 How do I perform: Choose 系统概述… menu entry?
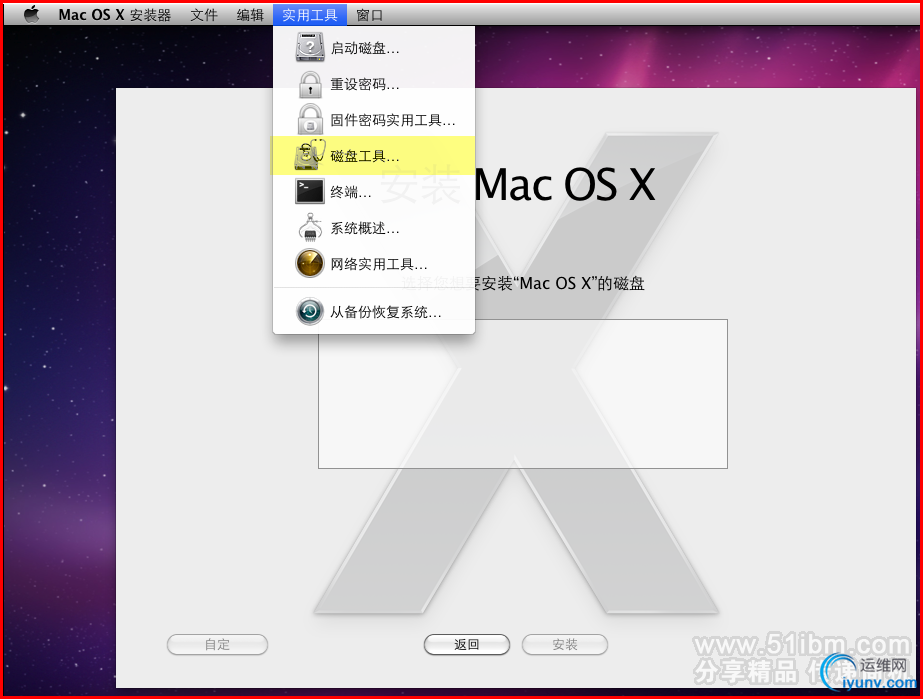pyautogui.click(x=374, y=227)
